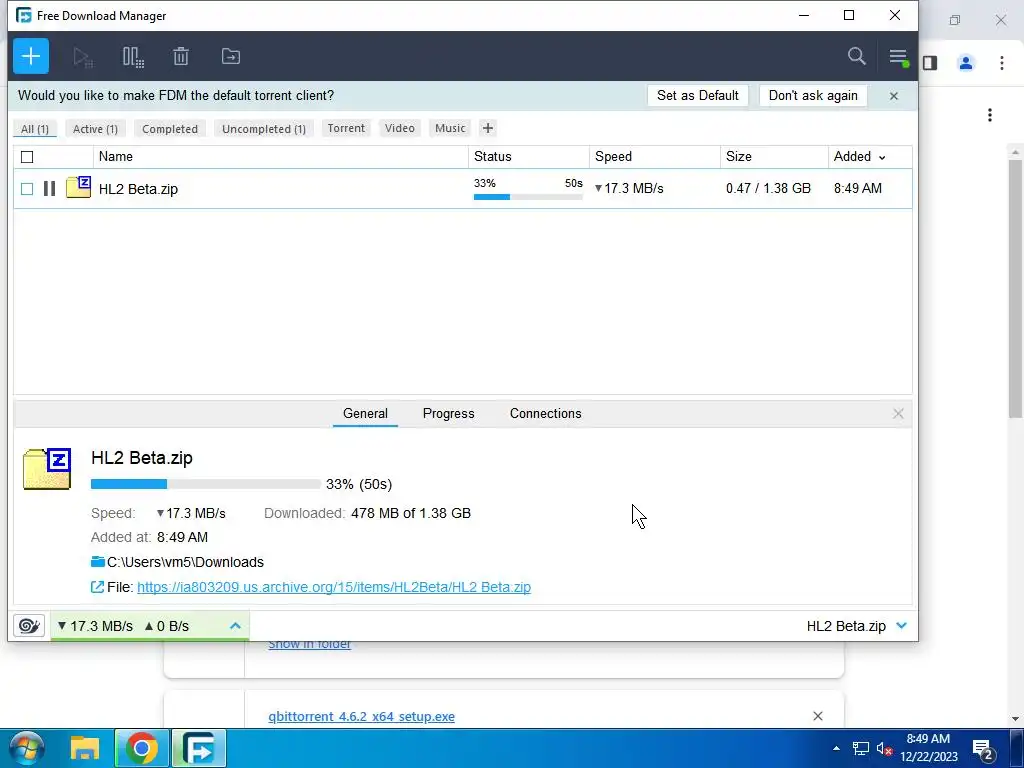Click the taskbar clock showing 8:49 AM

[x=929, y=748]
